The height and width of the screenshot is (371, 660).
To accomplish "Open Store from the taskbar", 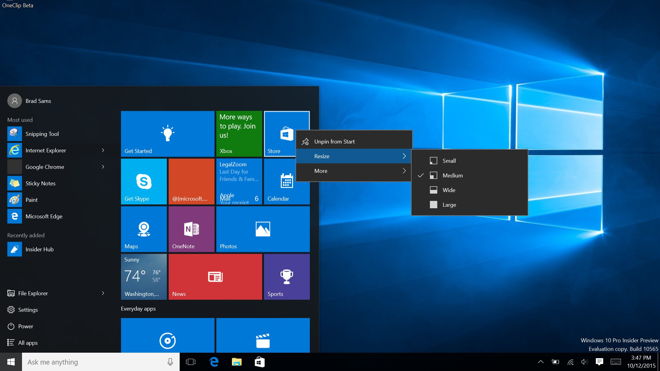I will 259,362.
